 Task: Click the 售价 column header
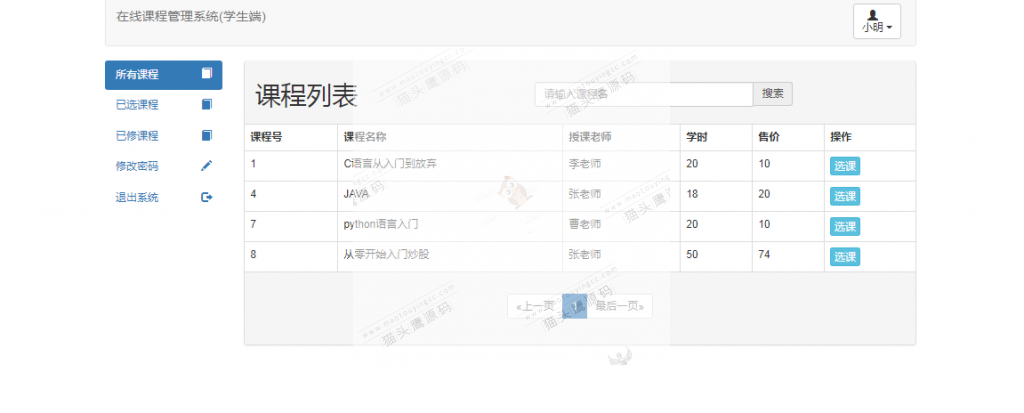pyautogui.click(x=769, y=137)
